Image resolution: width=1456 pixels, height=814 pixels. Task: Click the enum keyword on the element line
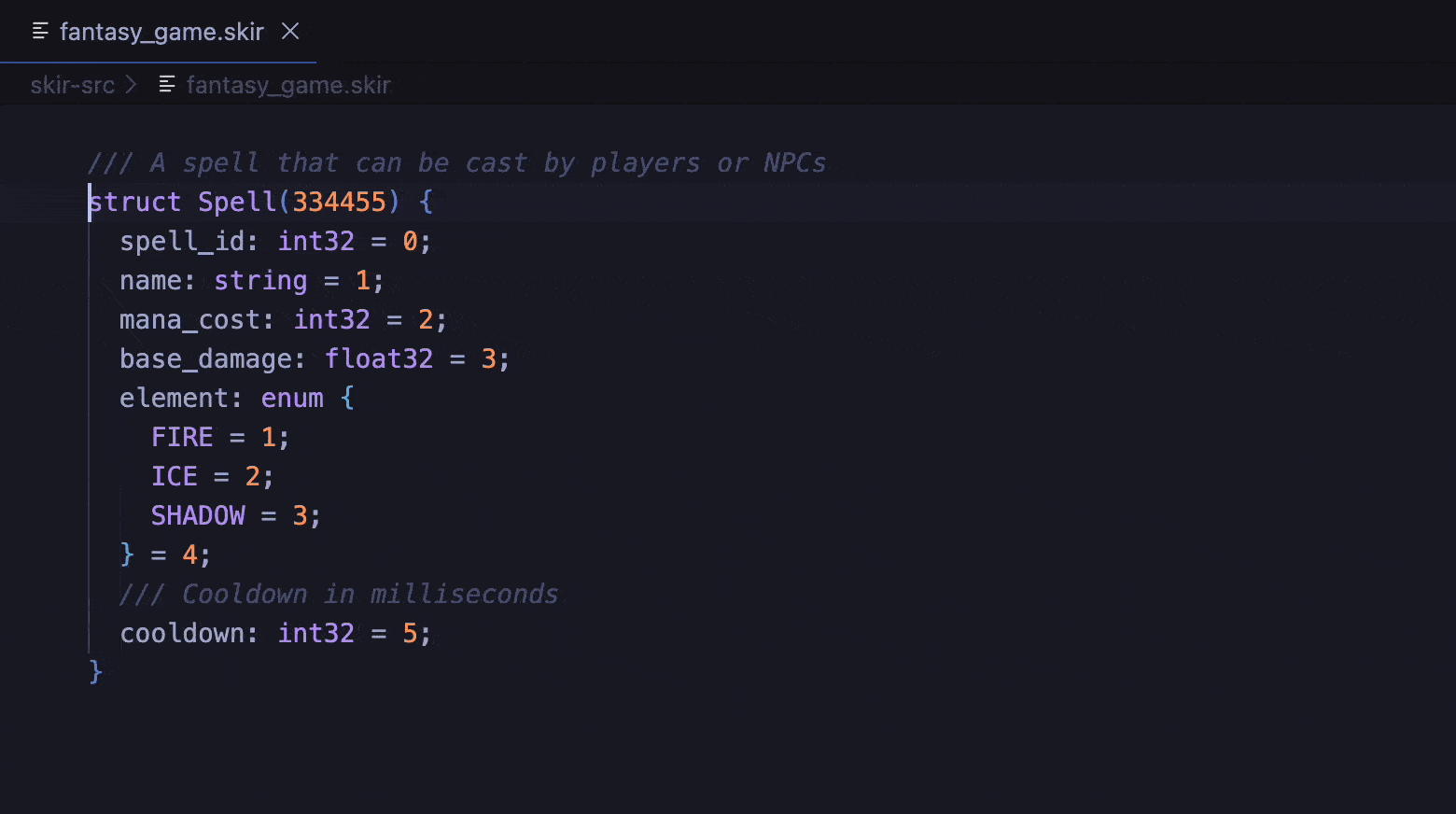click(292, 399)
